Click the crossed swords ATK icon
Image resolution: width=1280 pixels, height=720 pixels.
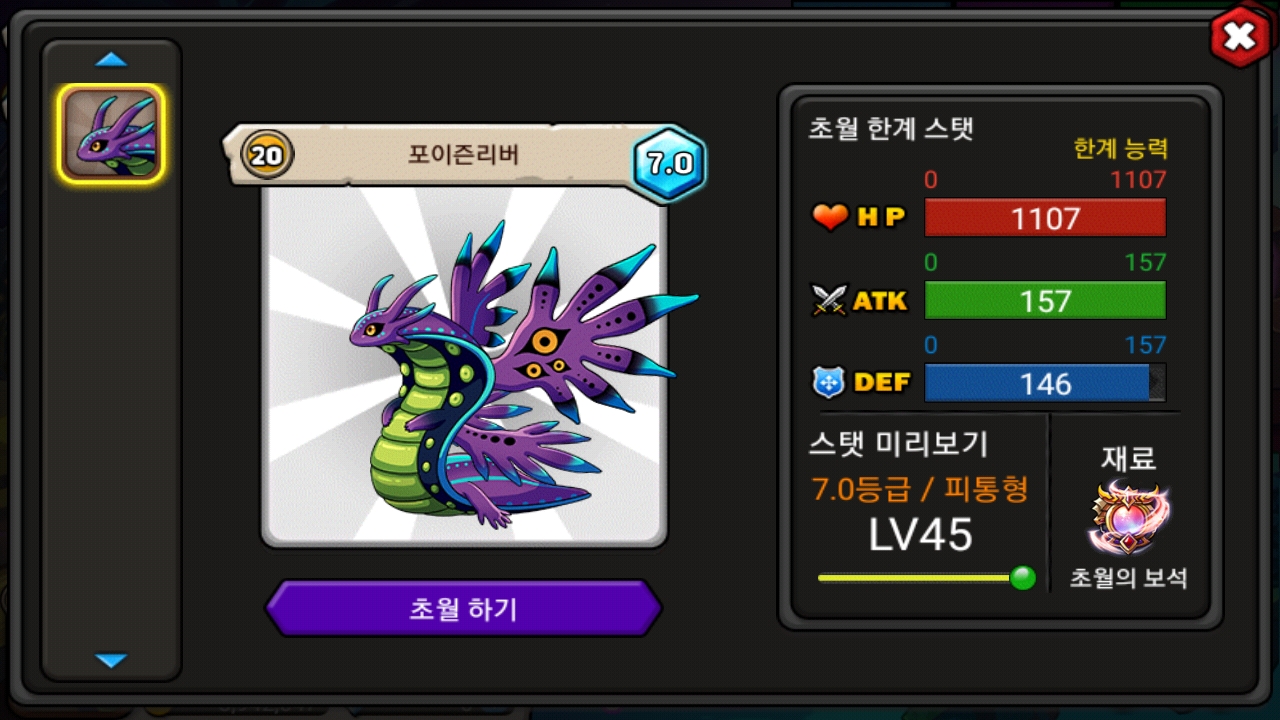(830, 300)
